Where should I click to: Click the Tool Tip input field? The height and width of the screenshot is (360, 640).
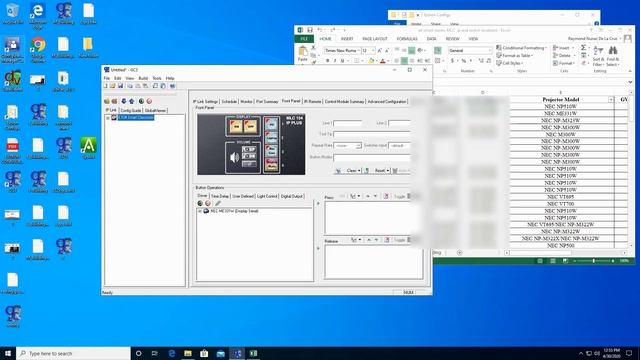(372, 134)
